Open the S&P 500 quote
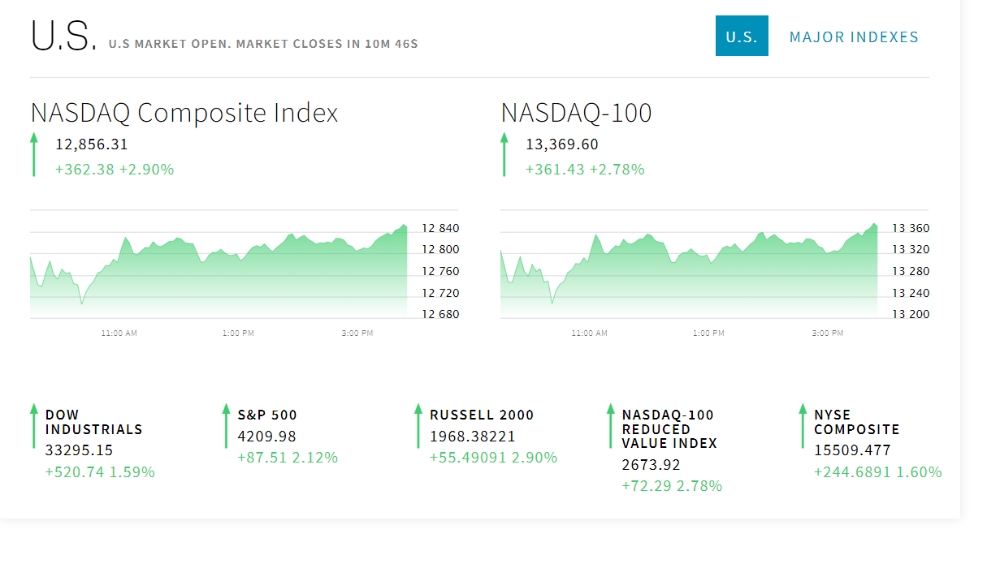The width and height of the screenshot is (1000, 568). click(267, 415)
